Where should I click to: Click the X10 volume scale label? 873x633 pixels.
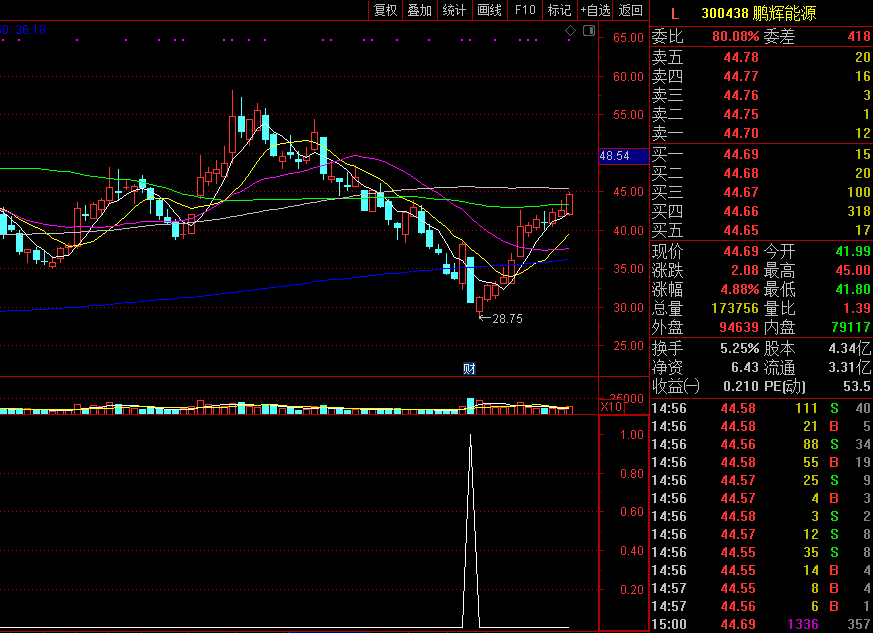611,407
